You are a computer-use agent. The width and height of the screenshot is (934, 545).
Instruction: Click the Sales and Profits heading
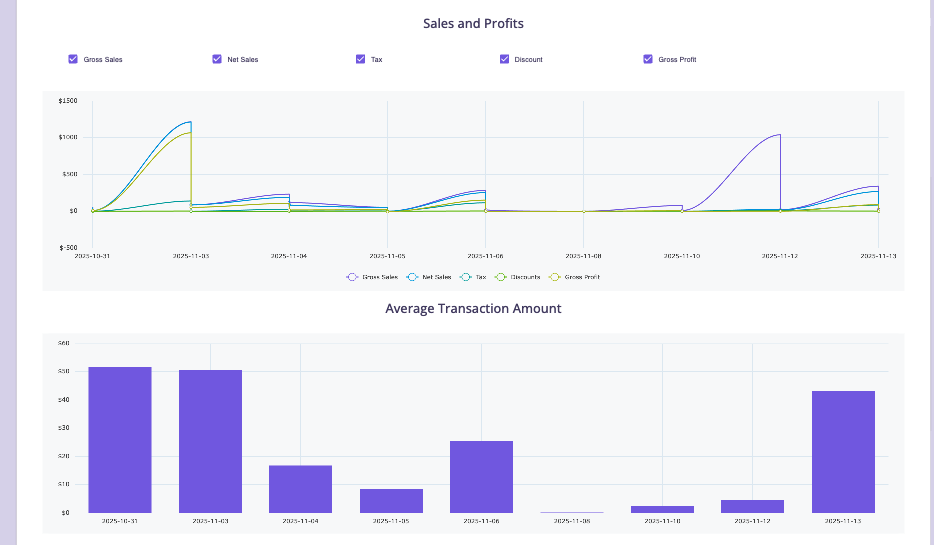coord(473,23)
